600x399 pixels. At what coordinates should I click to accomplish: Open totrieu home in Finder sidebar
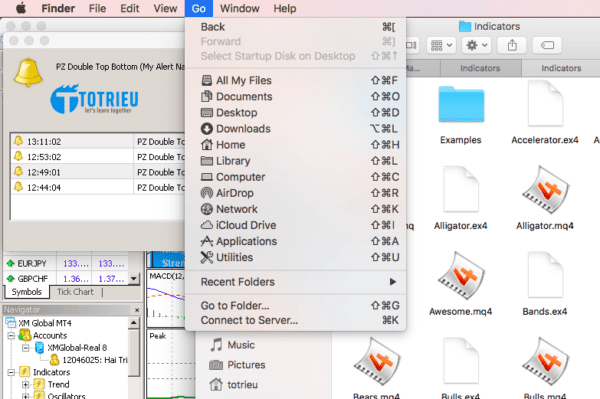point(233,384)
